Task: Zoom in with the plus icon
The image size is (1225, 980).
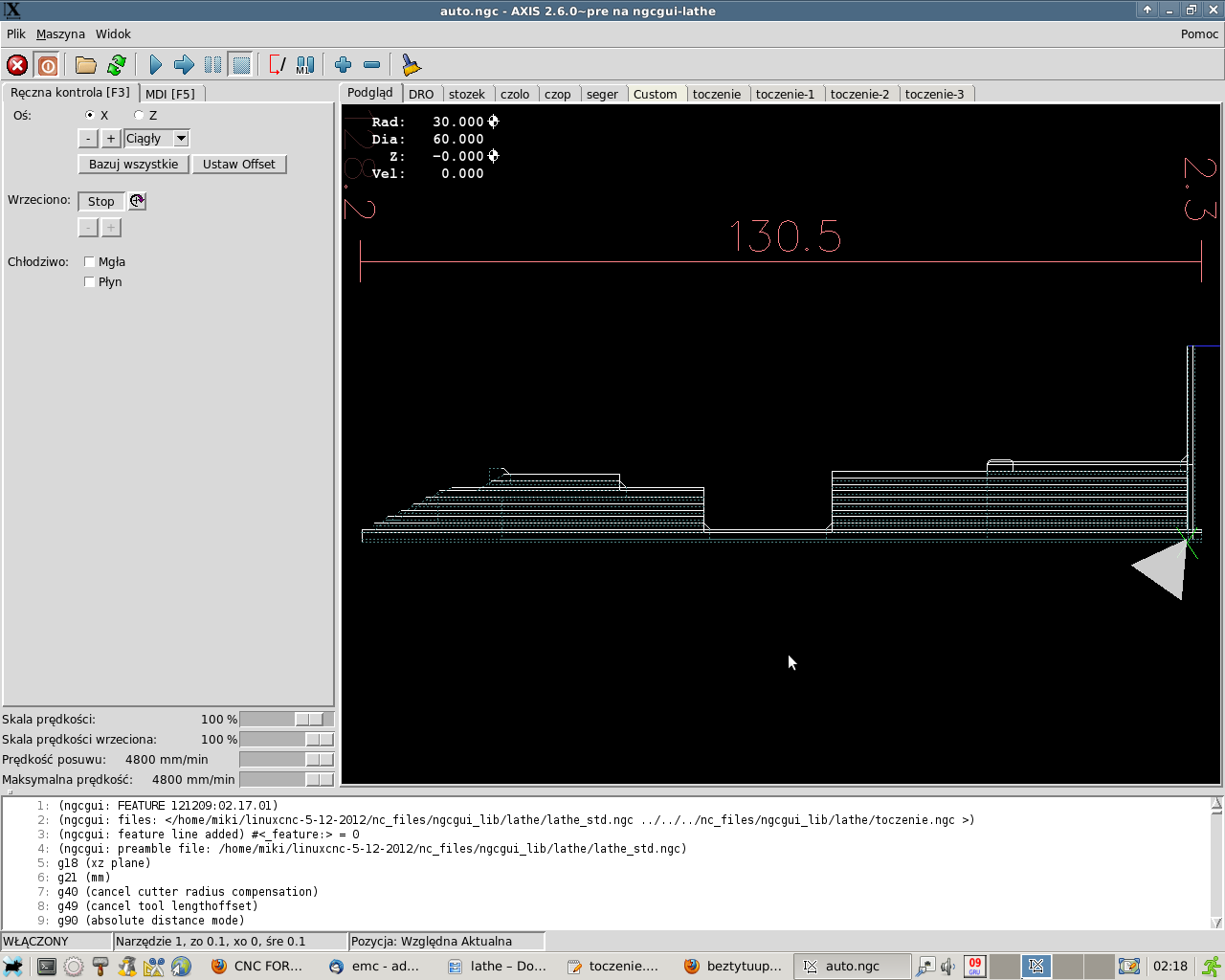Action: (344, 65)
